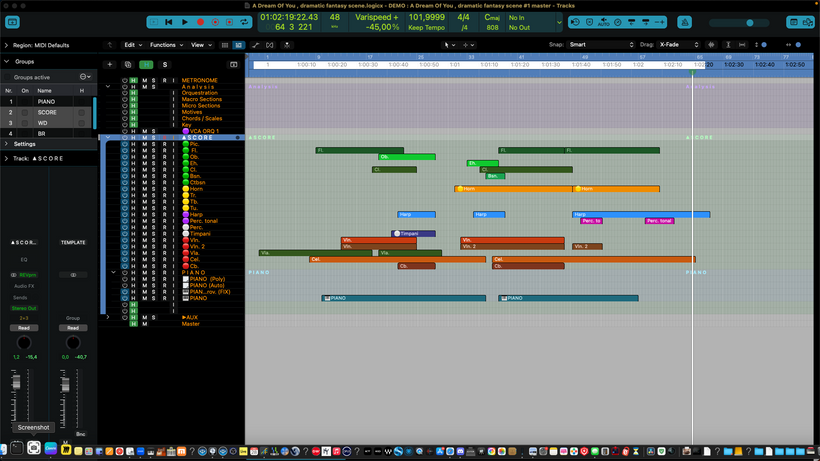Click the Duplicate Track button
The height and width of the screenshot is (461, 820).
pos(128,64)
